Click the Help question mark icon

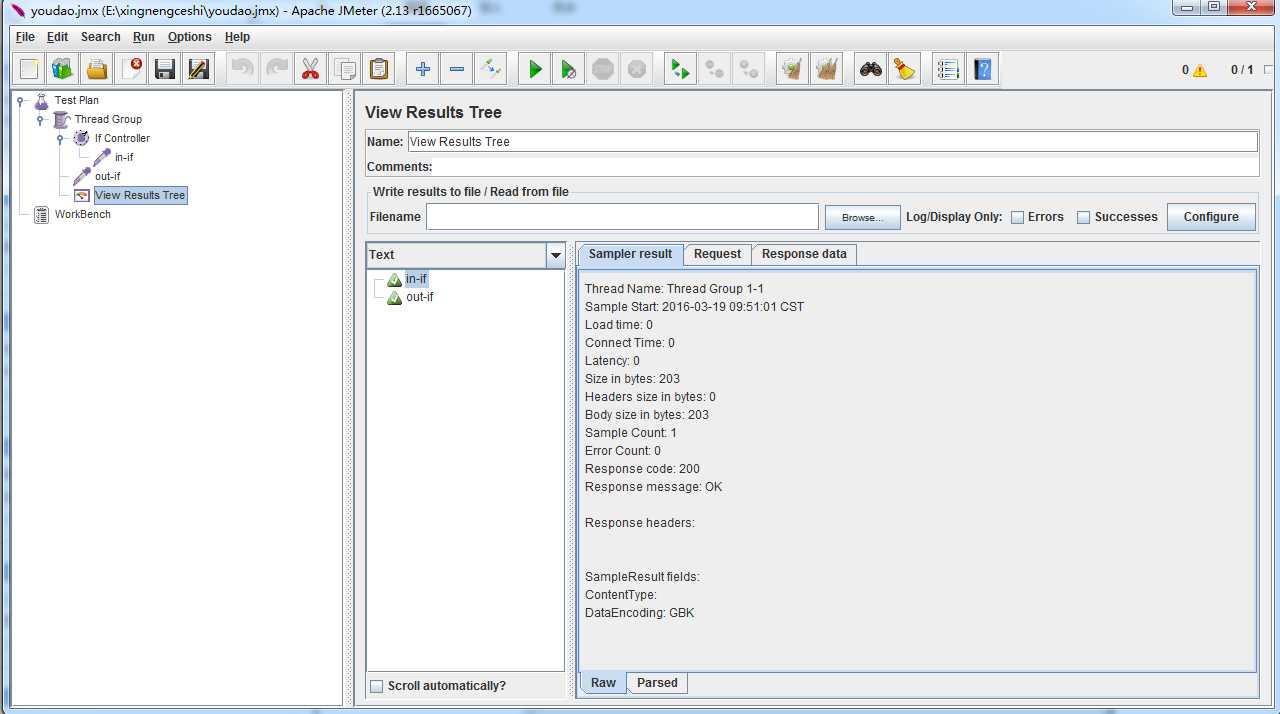(982, 69)
